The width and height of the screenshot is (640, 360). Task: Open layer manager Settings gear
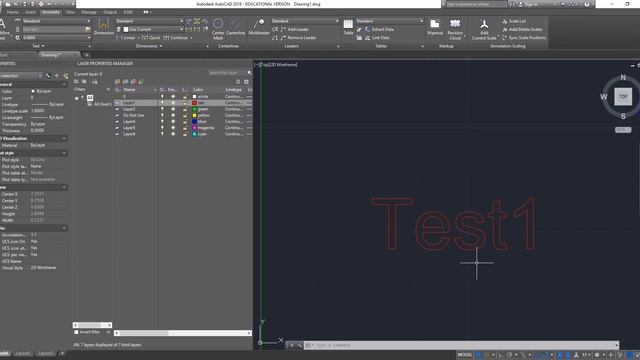tap(246, 82)
